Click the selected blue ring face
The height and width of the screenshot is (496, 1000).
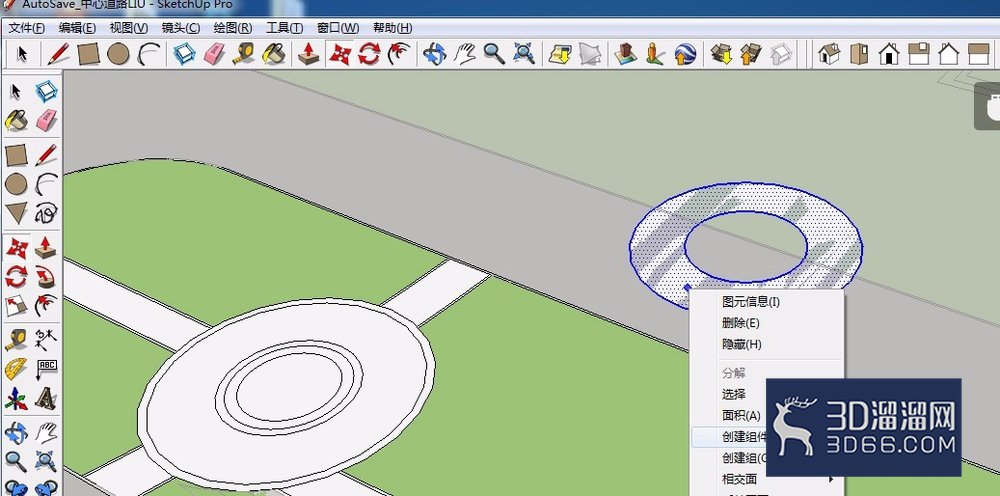tap(657, 249)
